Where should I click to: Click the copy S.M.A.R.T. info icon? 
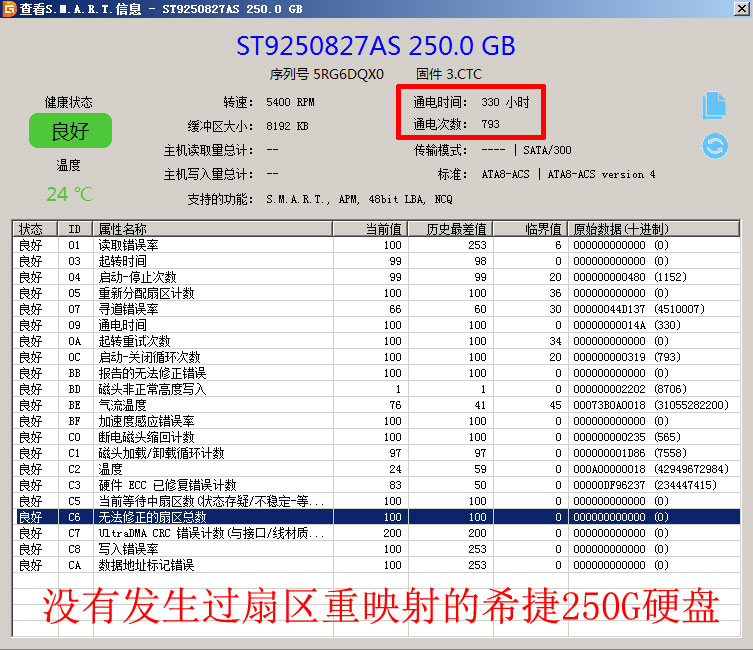tap(714, 105)
